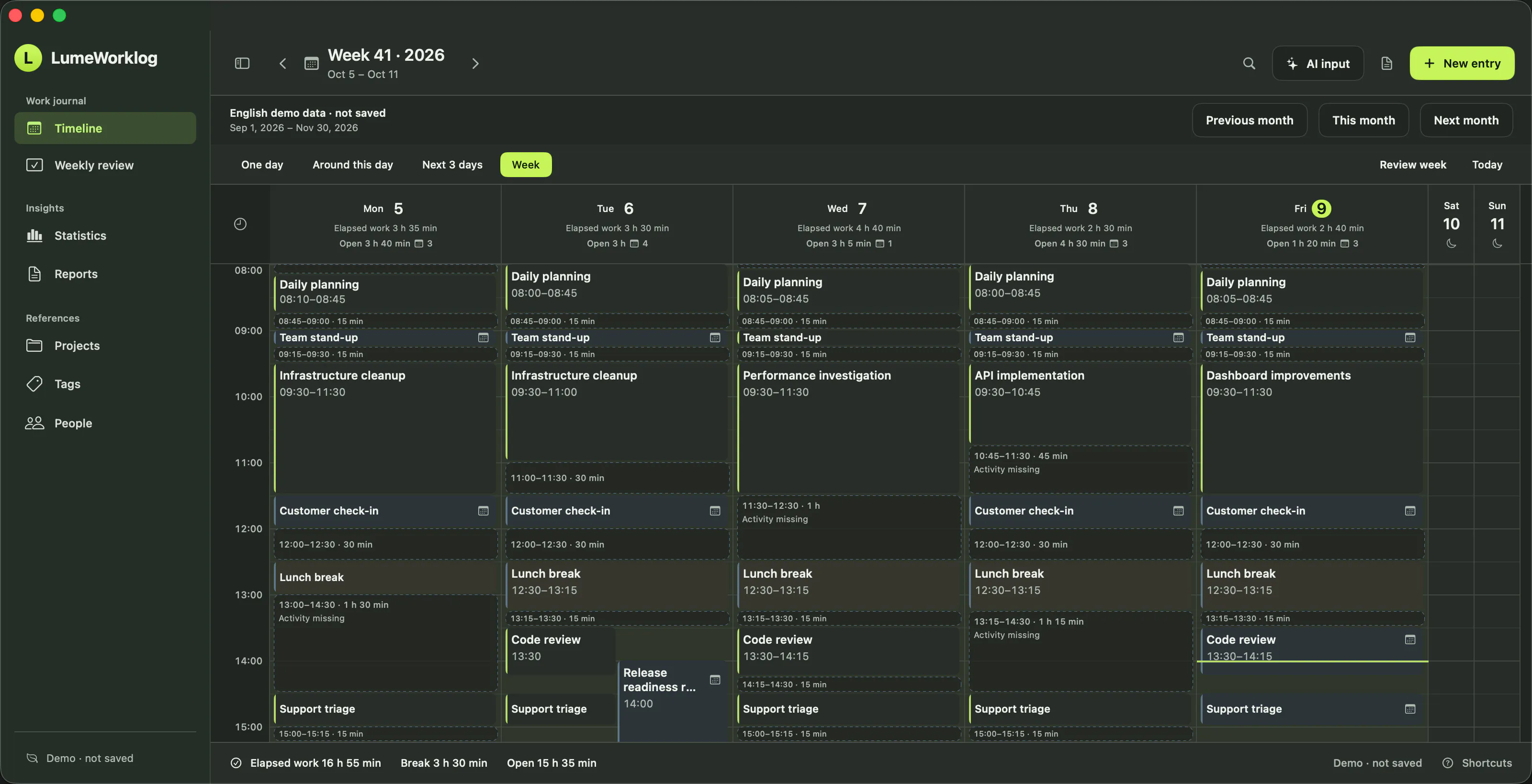Click calendar icon on Thursday Customer check-in
Viewport: 1532px width, 784px height.
click(x=1178, y=511)
